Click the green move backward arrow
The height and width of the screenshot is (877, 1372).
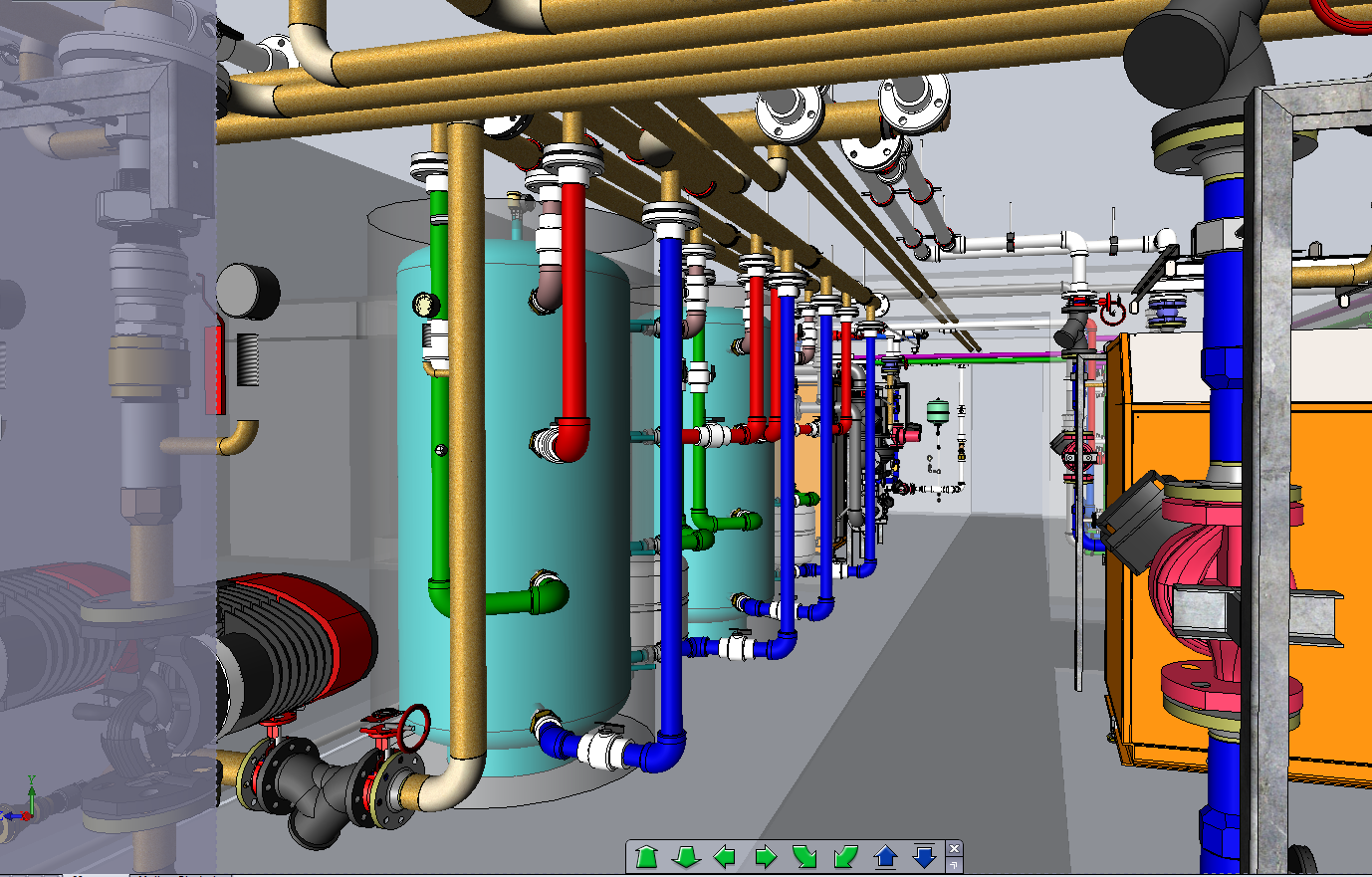tap(685, 856)
